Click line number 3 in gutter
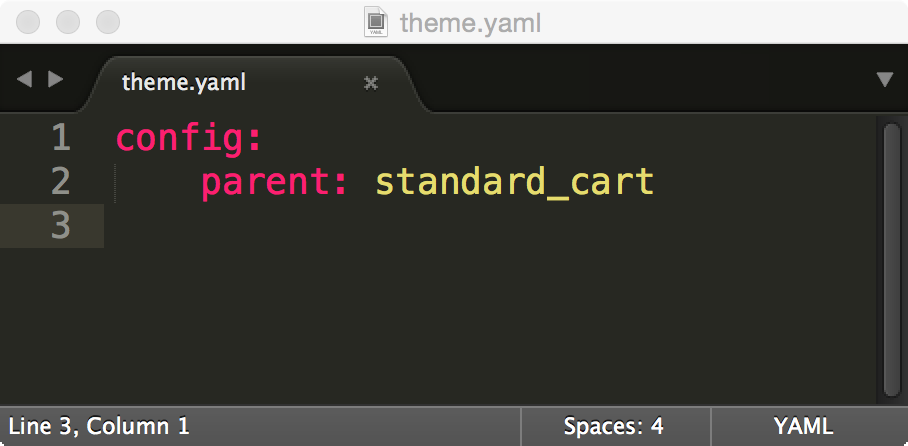The width and height of the screenshot is (908, 446). [x=61, y=225]
